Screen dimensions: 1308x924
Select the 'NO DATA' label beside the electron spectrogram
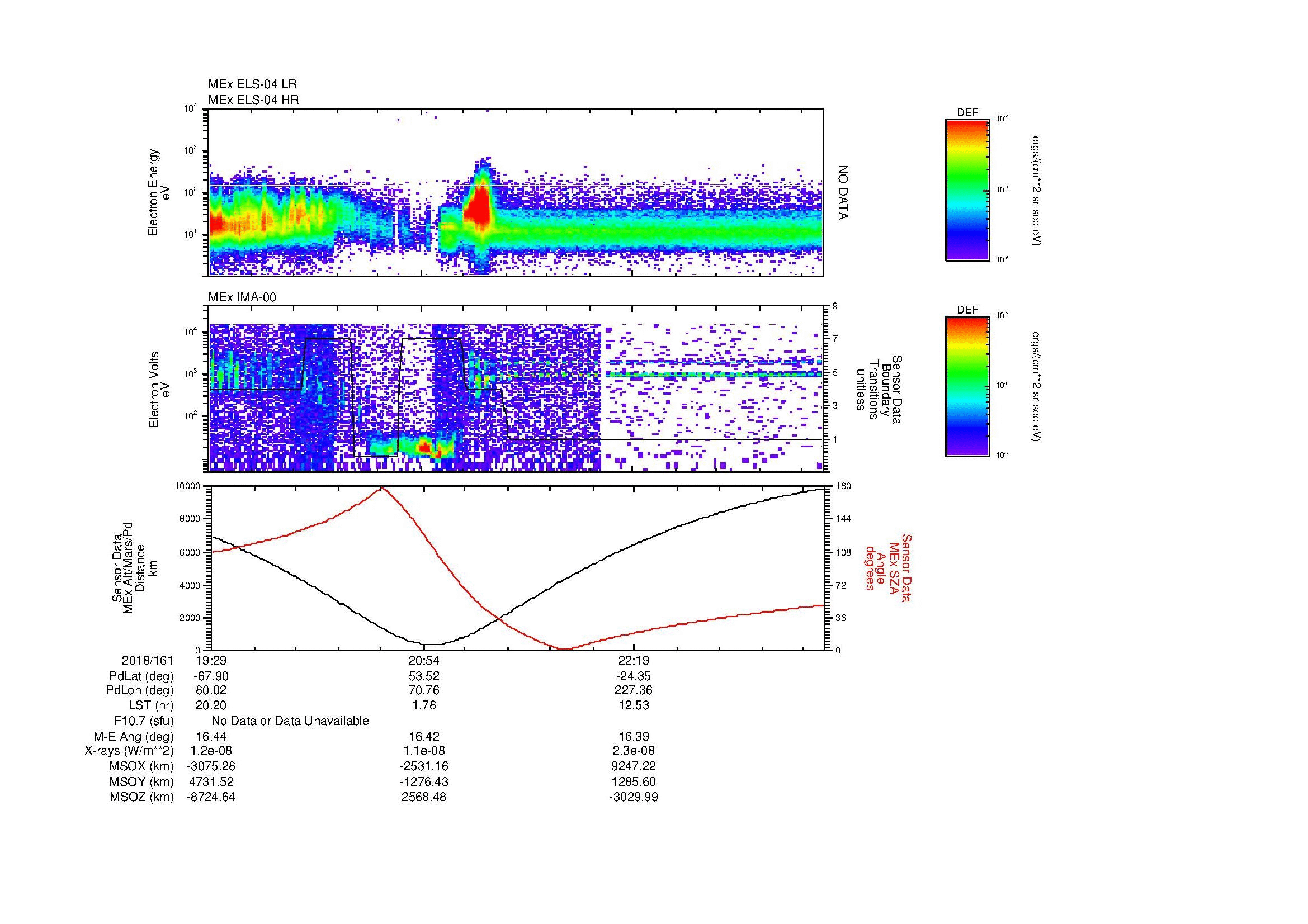coord(843,193)
